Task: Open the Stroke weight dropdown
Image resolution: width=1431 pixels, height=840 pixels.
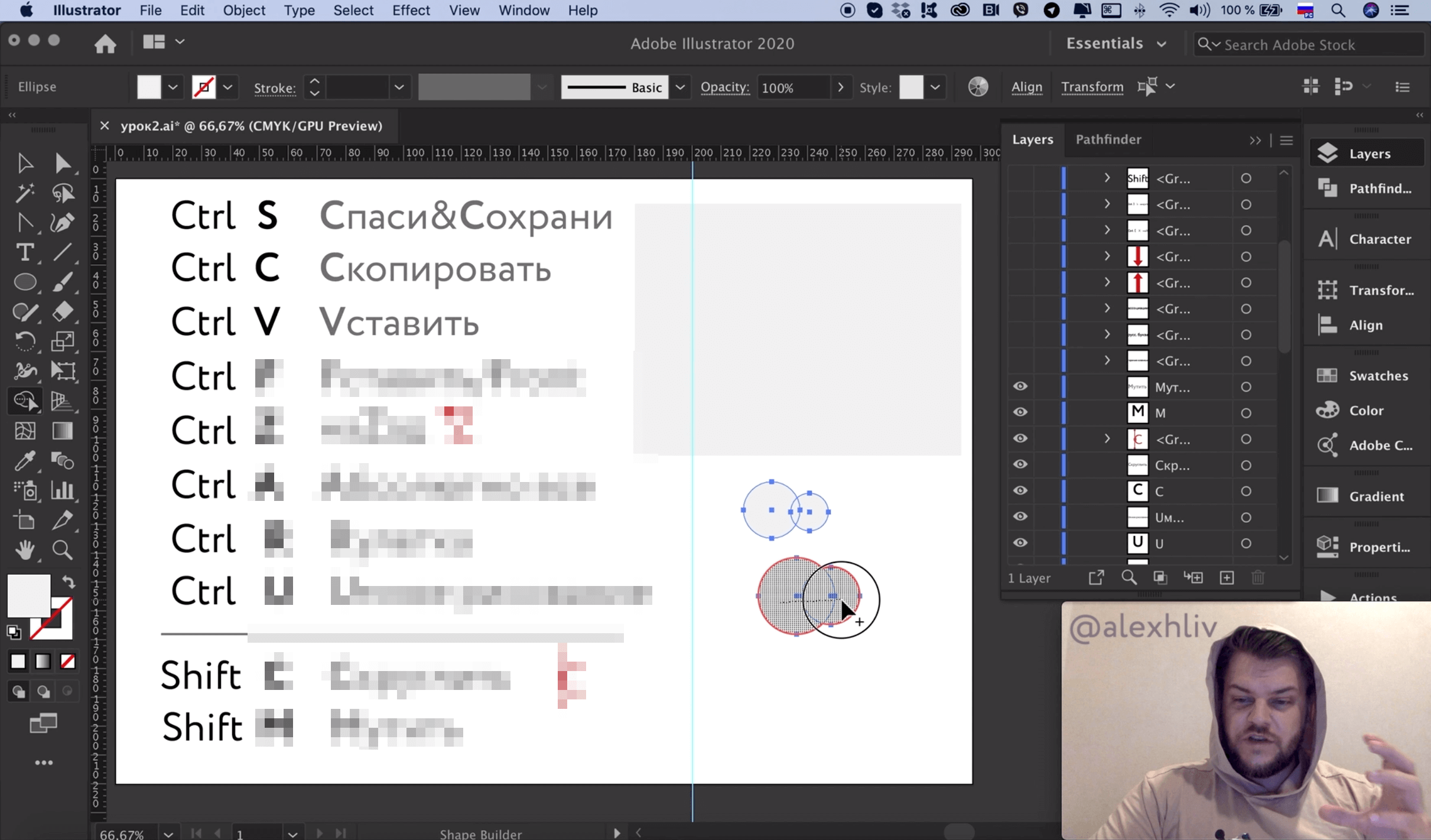Action: pyautogui.click(x=399, y=87)
